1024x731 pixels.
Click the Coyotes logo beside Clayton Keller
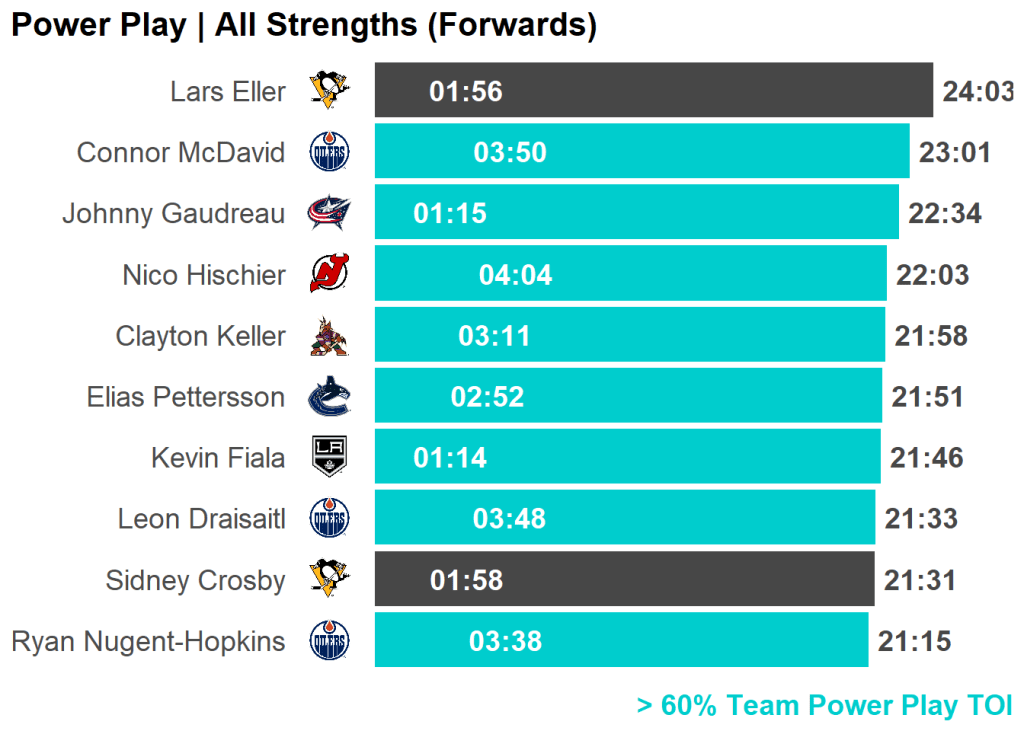(x=329, y=335)
